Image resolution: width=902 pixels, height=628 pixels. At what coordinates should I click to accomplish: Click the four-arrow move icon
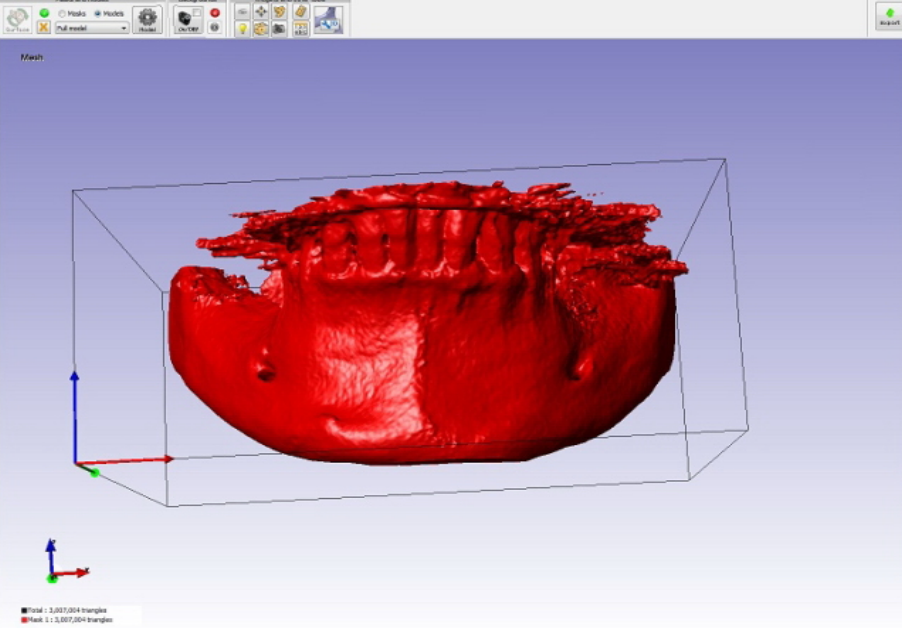pyautogui.click(x=261, y=12)
